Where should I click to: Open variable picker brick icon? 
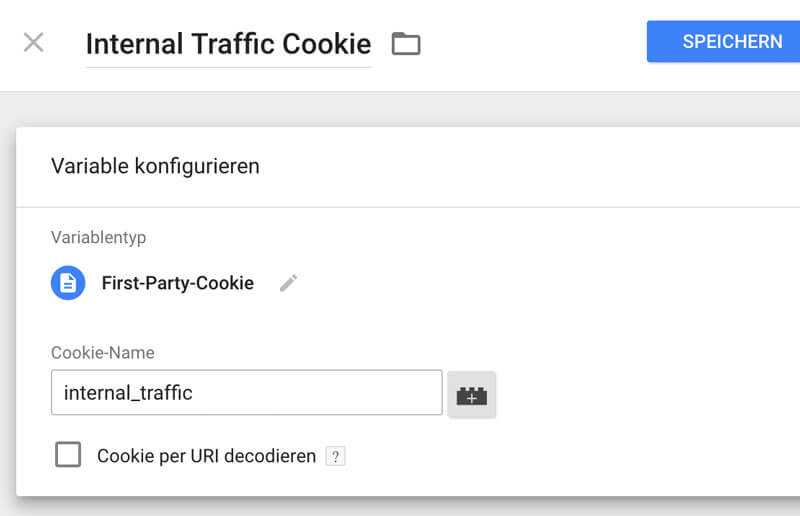[x=471, y=395]
